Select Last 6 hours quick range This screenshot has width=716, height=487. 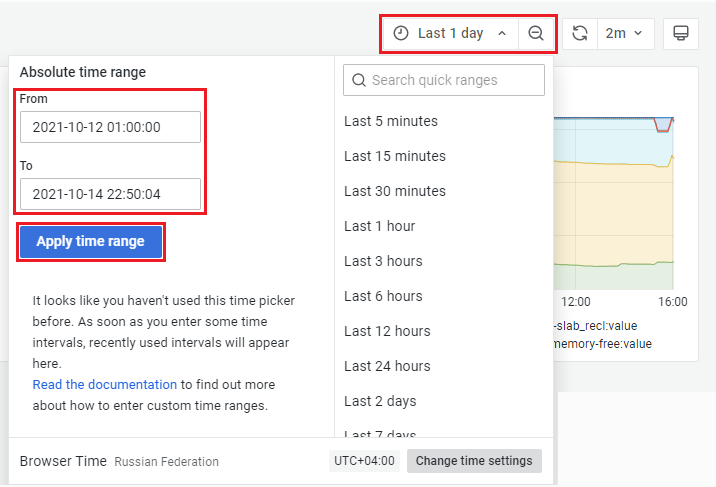click(384, 296)
